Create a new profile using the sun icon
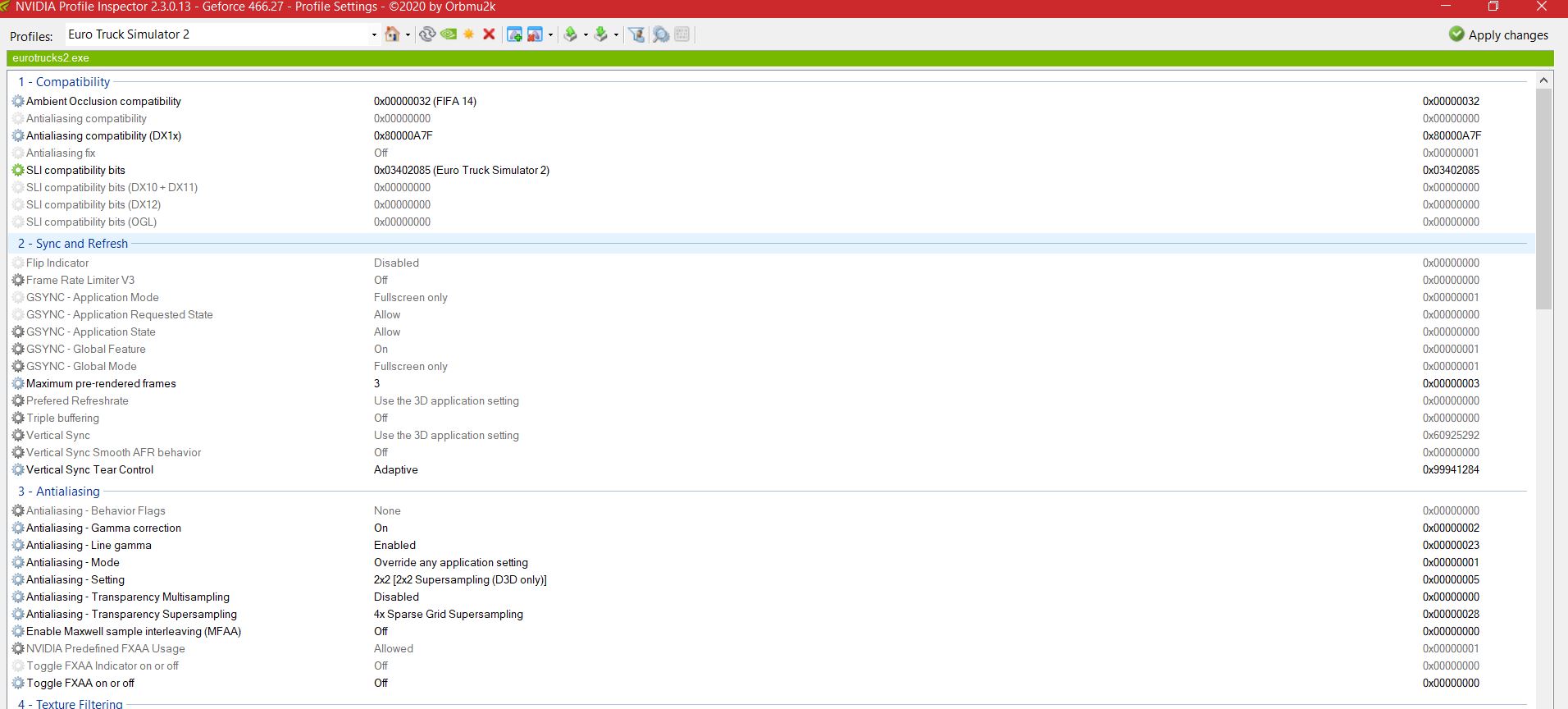Screen dimensions: 1568x709 [469, 34]
